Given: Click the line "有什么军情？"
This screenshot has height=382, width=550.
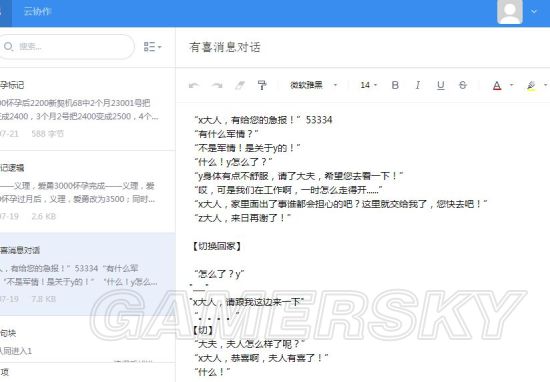Looking at the screenshot, I should coord(227,134).
